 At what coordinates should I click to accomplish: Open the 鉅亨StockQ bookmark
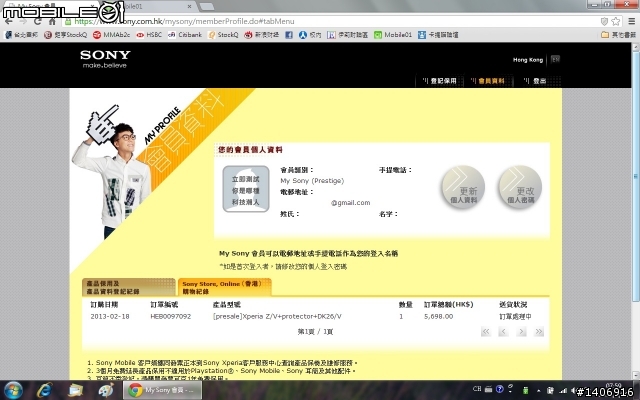coord(65,35)
